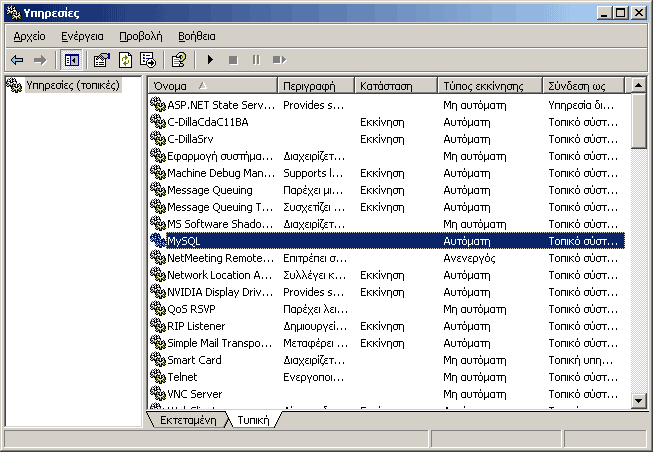The height and width of the screenshot is (452, 653).
Task: Click the Συλλέγει κ… description cell
Action: click(x=314, y=275)
